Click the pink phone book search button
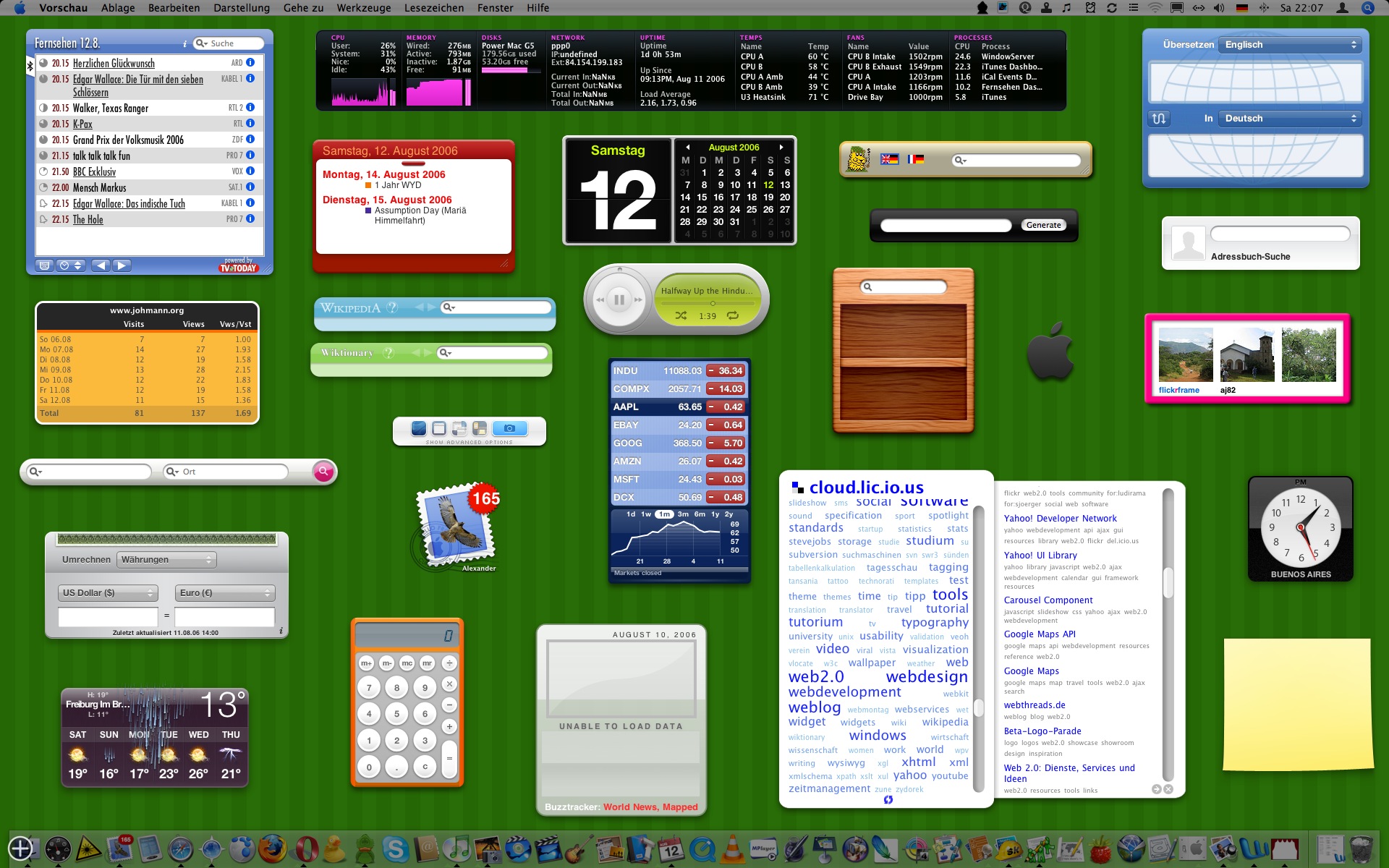 pyautogui.click(x=323, y=472)
